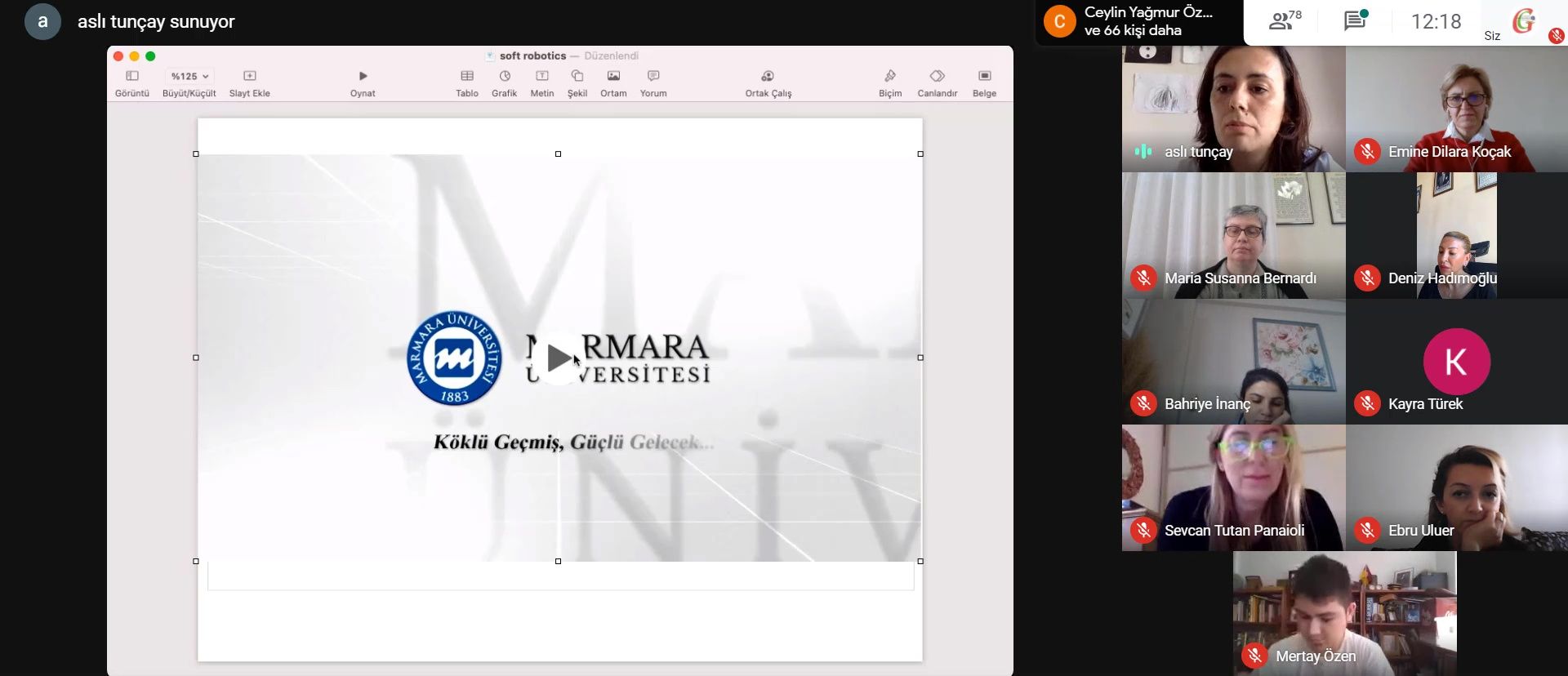Click muted mic icon of Maria Susanna Bernardi

click(x=1143, y=278)
